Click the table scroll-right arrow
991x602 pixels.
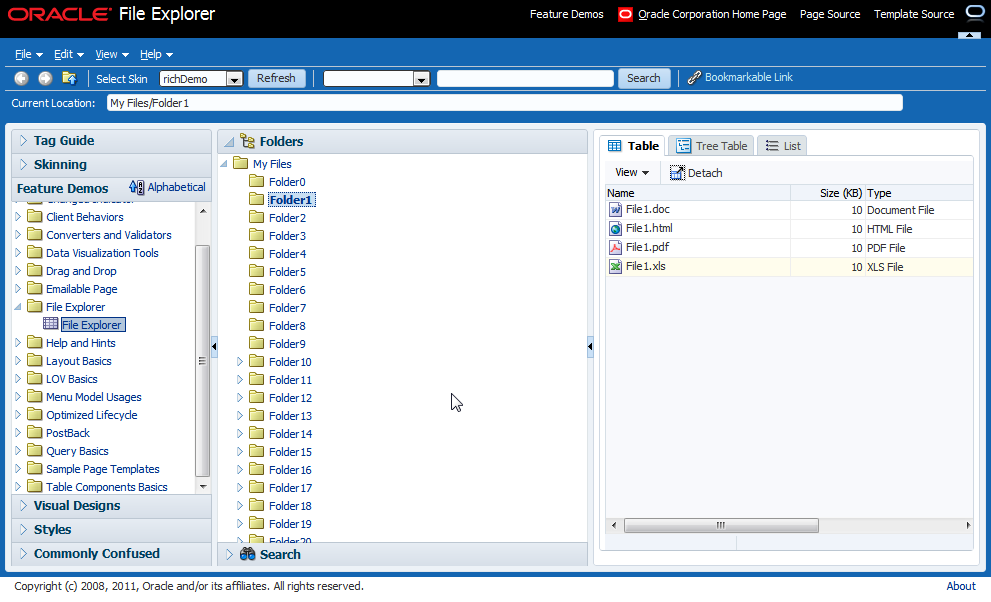(968, 525)
